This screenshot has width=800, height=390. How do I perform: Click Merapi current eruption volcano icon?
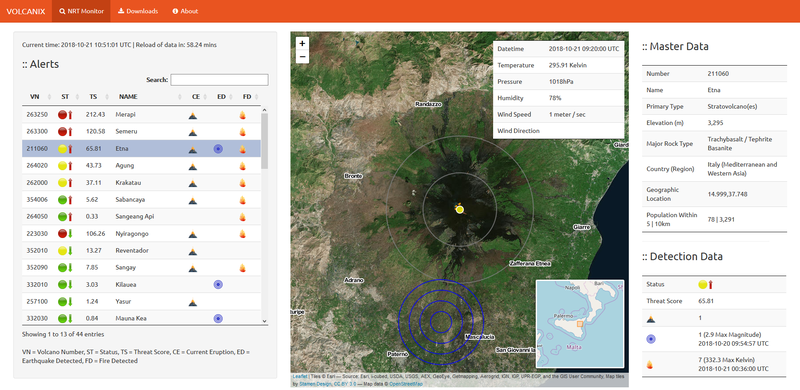[193, 115]
